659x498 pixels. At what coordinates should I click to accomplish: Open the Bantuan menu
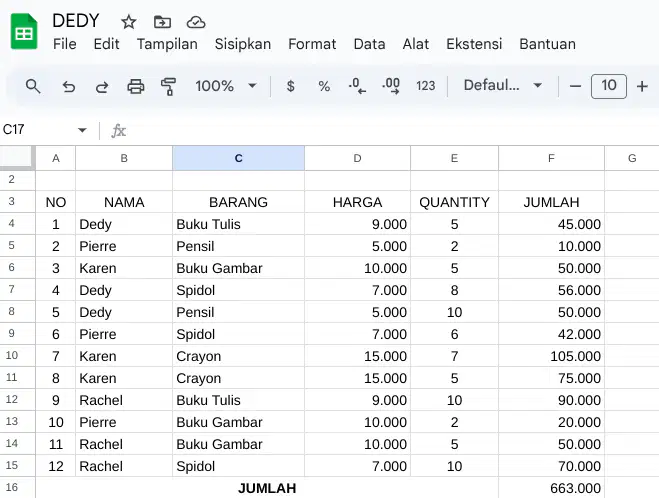[x=547, y=44]
